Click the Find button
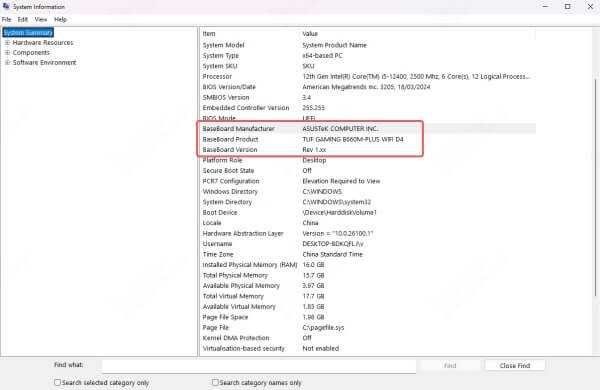The image size is (600, 390). click(450, 366)
